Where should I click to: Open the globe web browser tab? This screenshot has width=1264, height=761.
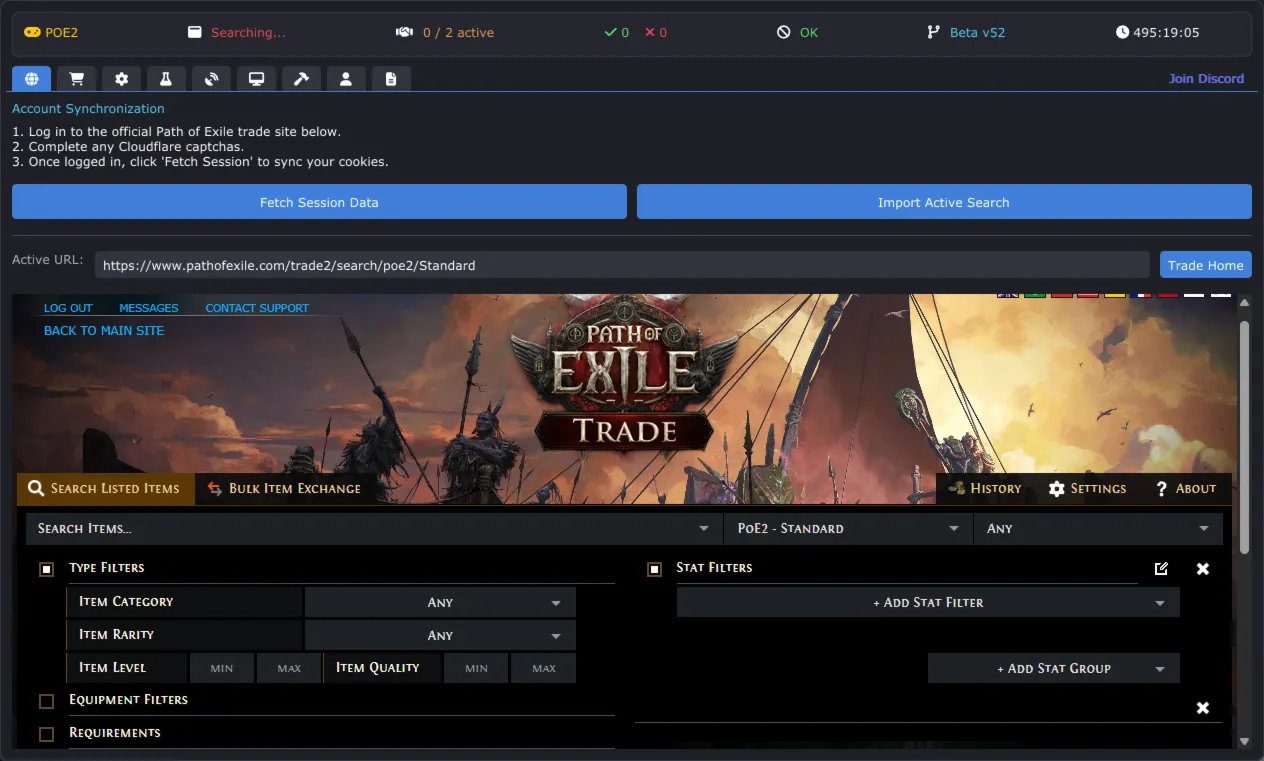(32, 78)
